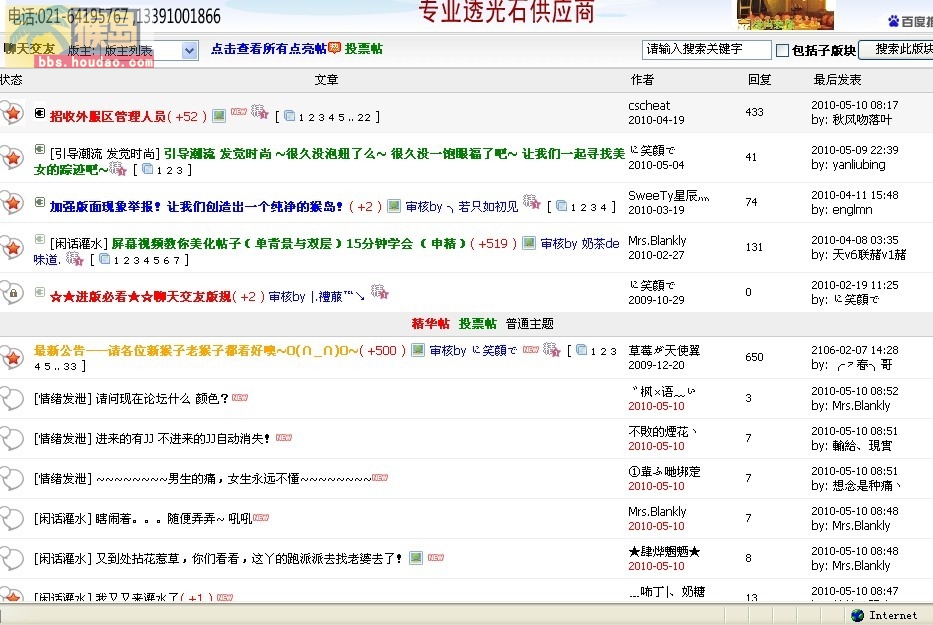The height and width of the screenshot is (625, 933).
Task: Open thread 请问现在论坛什么 颜色?
Action: pyautogui.click(x=162, y=399)
